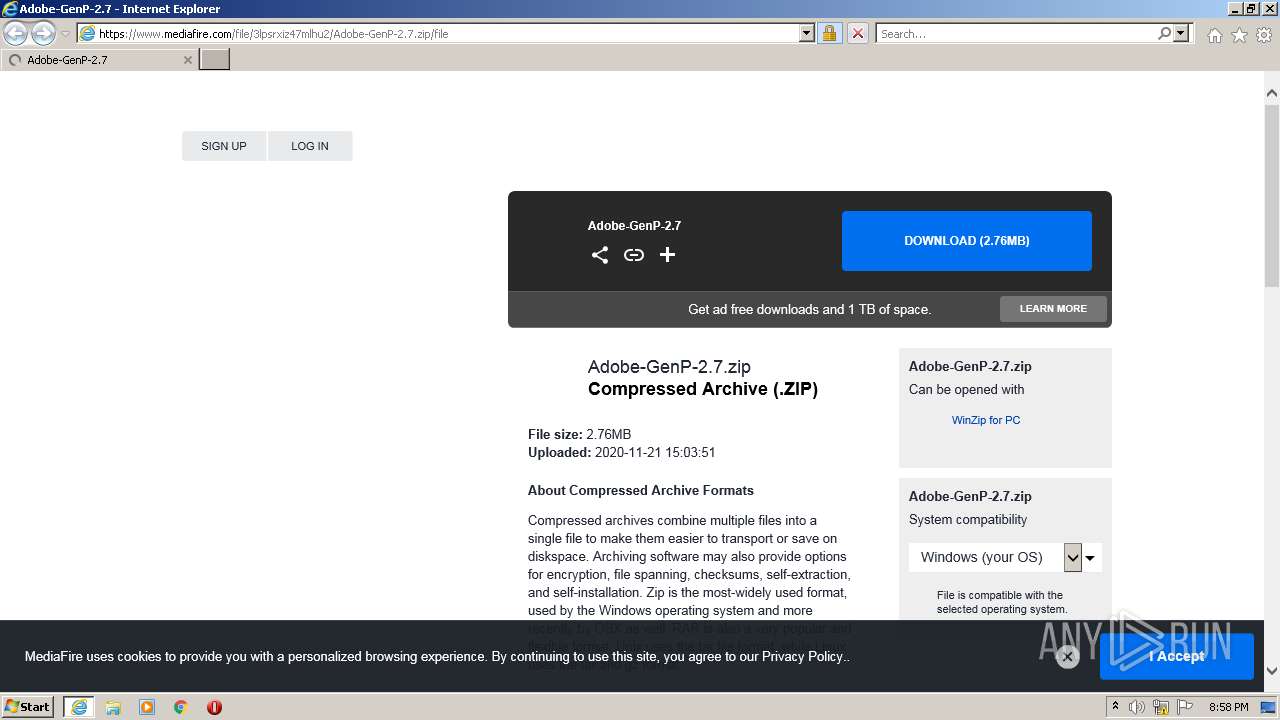Stop loading with the X button
Screen dimensions: 1280x720
(x=858, y=33)
